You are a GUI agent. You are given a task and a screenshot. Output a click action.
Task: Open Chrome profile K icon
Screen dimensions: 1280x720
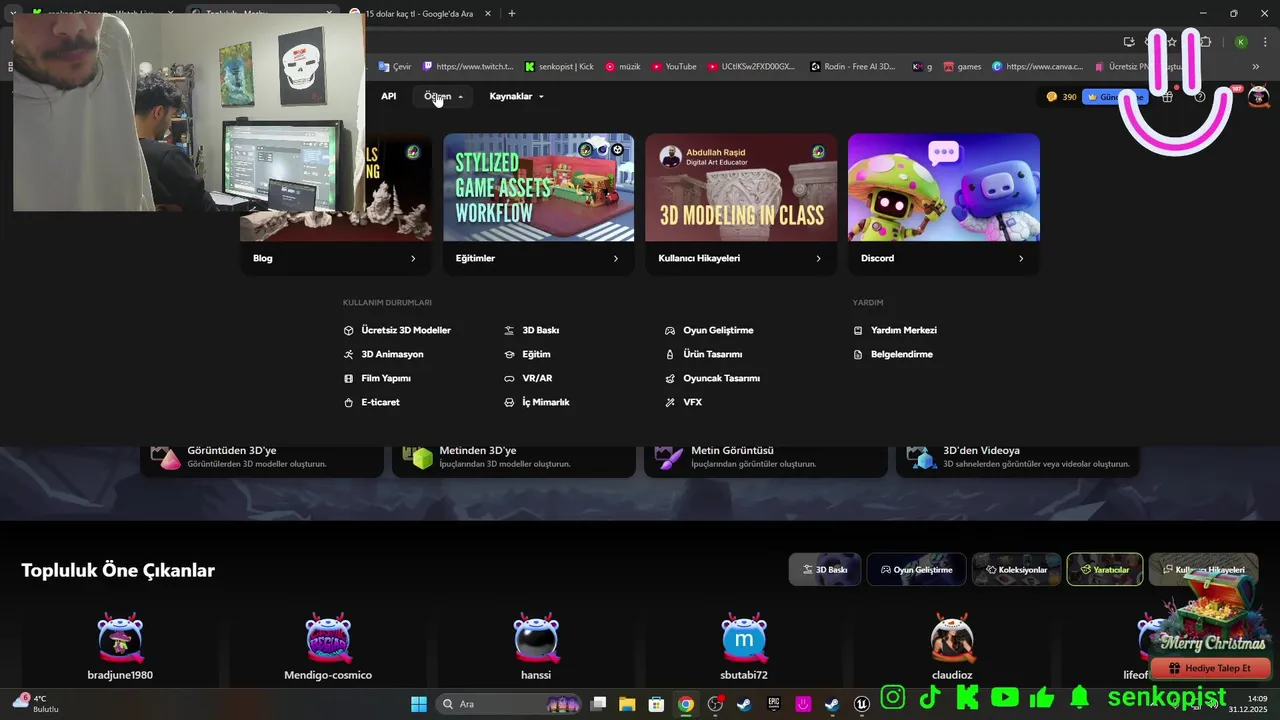pyautogui.click(x=1241, y=42)
